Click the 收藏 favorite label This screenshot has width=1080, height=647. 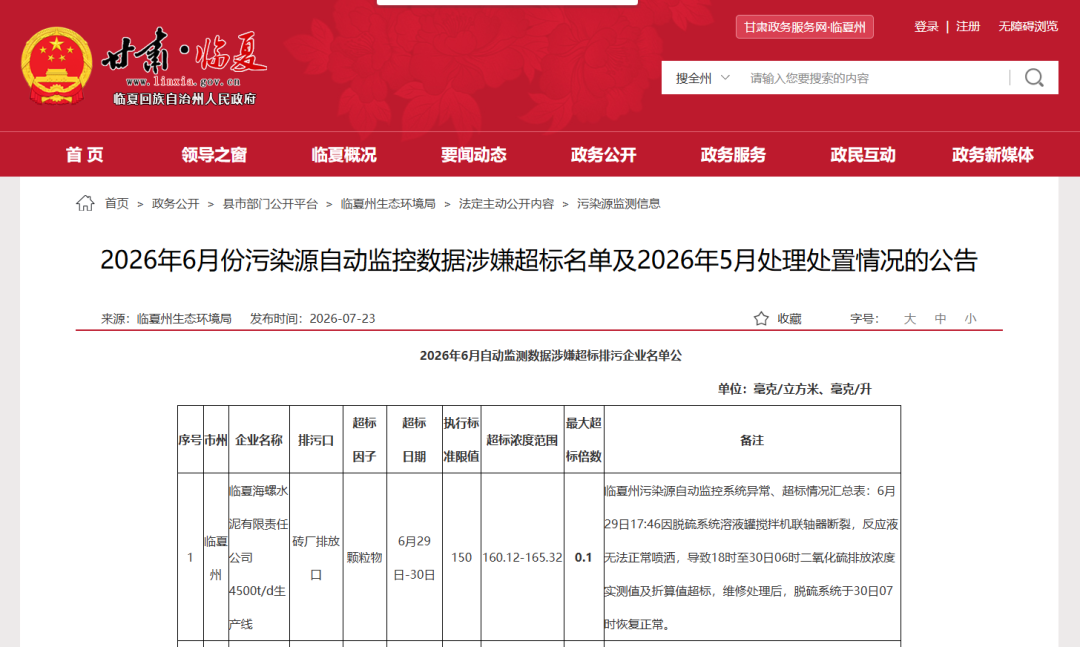[x=789, y=318]
